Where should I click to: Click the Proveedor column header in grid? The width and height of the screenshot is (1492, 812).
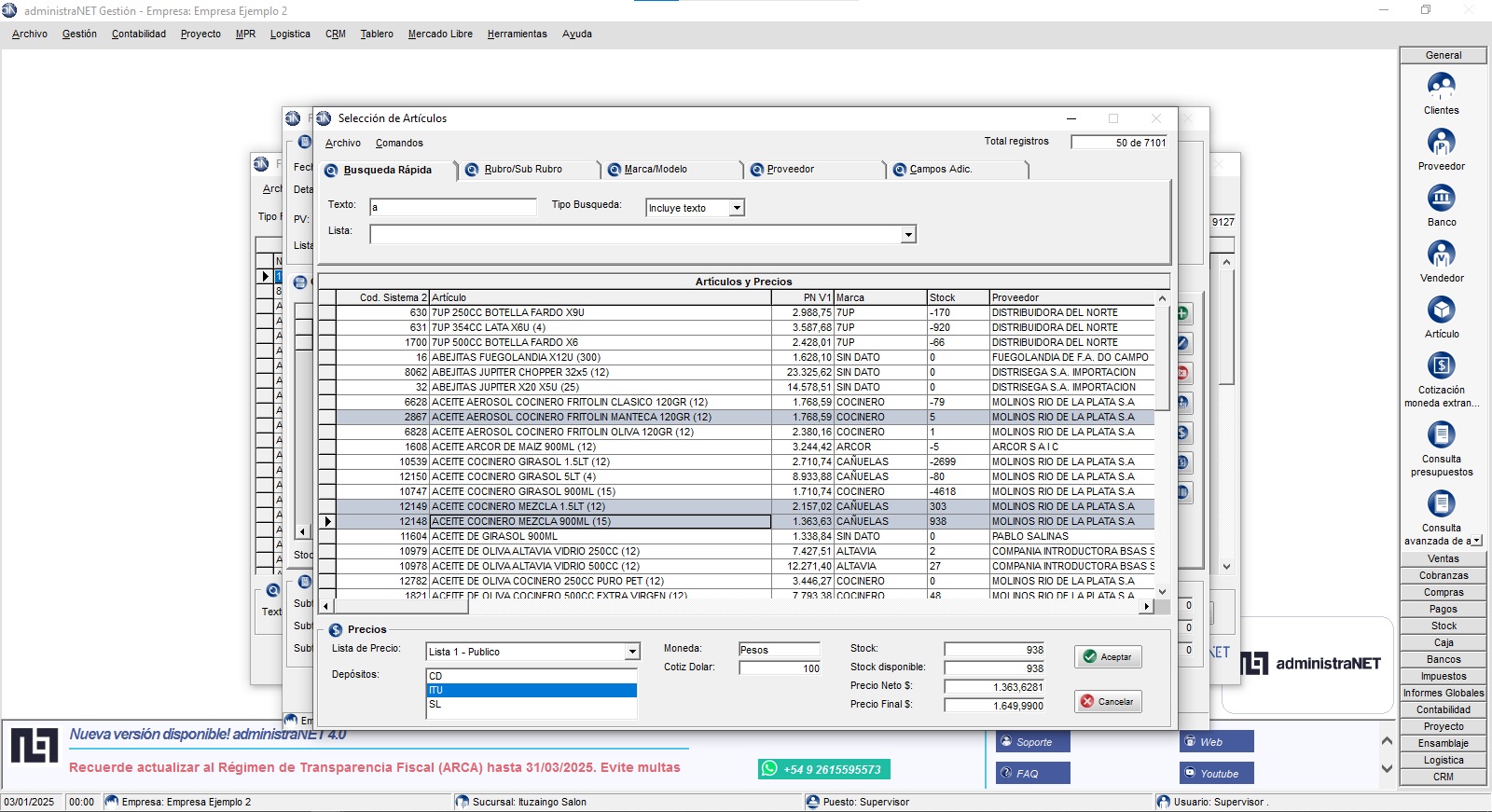[1072, 297]
